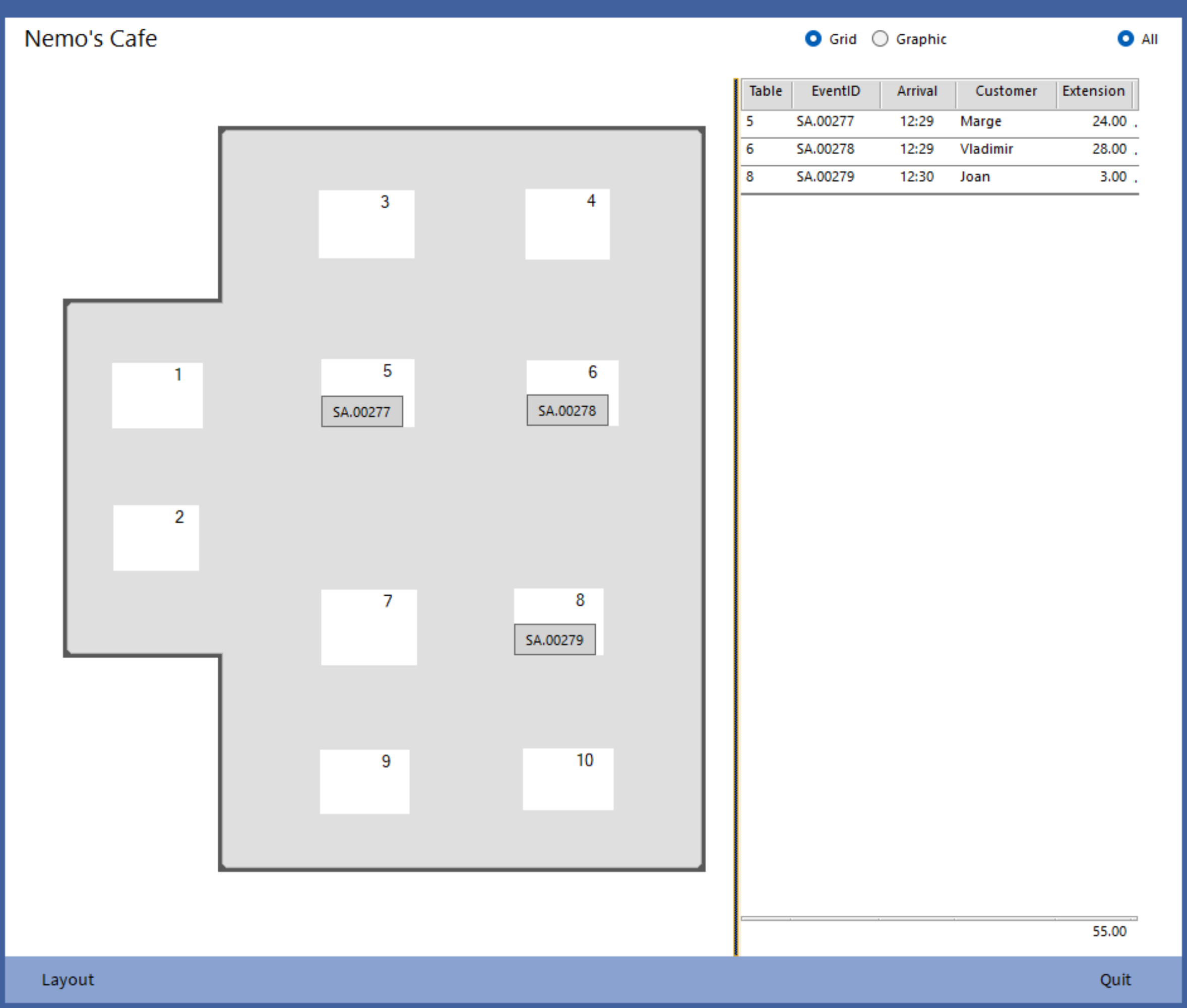This screenshot has height=1008, width=1187.
Task: Select empty table 2 on floor plan
Action: pos(156,538)
